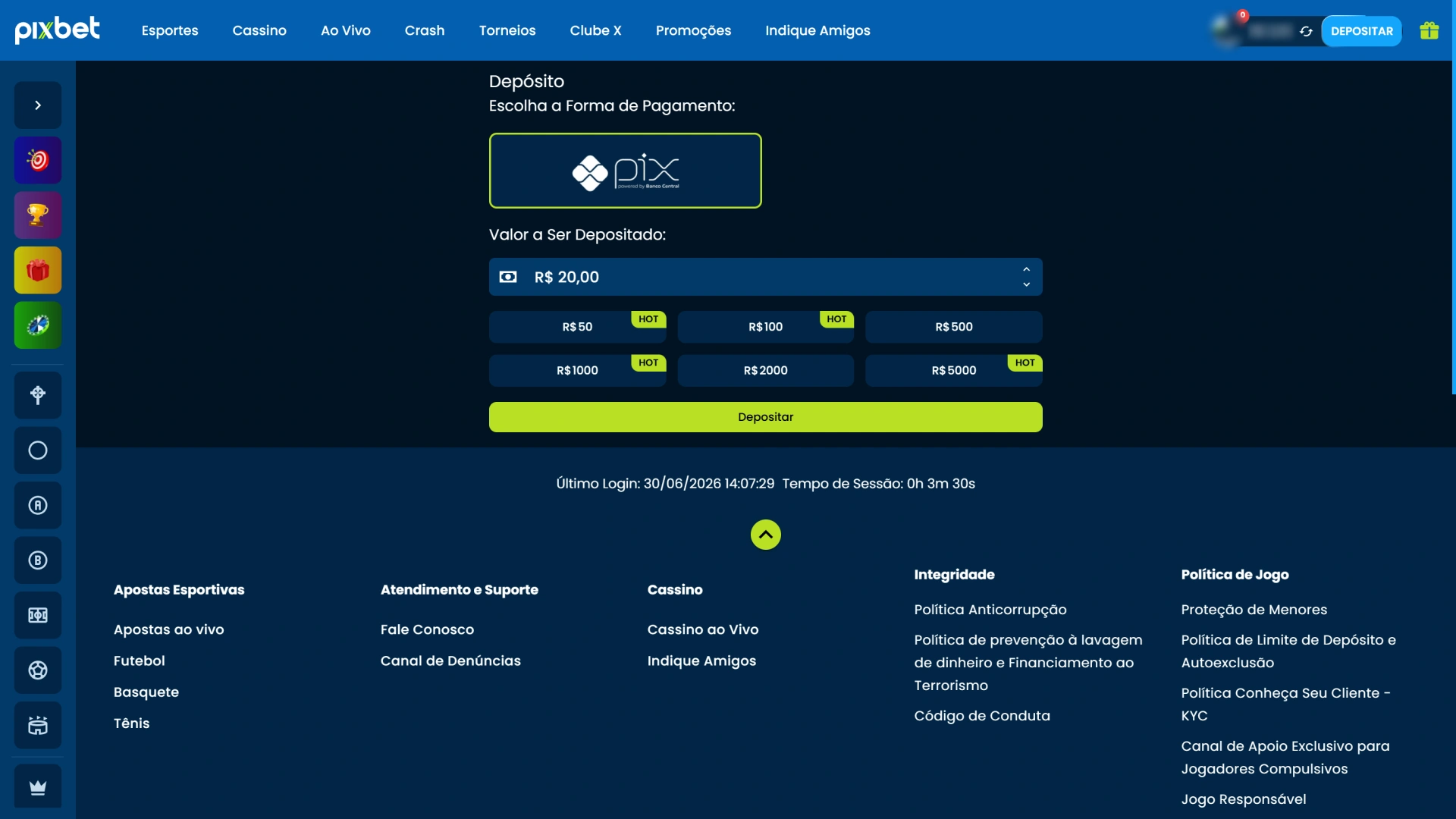Open the red gift box sidebar icon
The width and height of the screenshot is (1456, 819).
[x=38, y=270]
